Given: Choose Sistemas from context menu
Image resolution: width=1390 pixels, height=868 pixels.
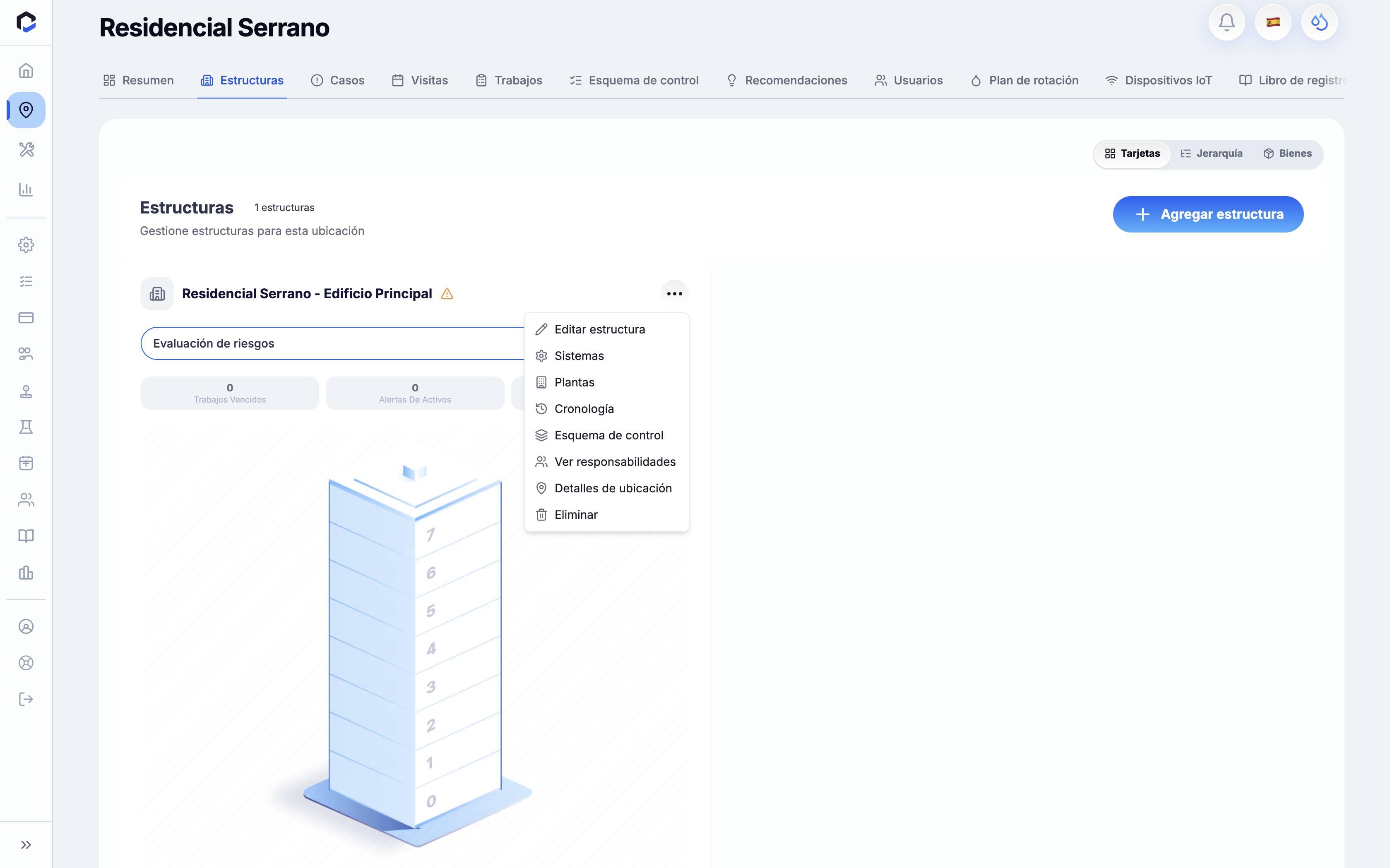Looking at the screenshot, I should [x=606, y=356].
